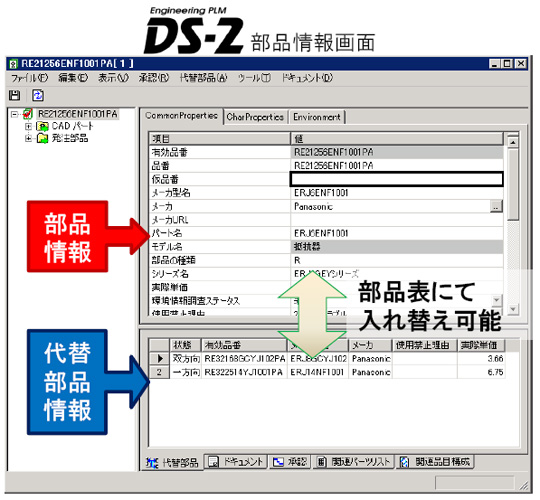Click the 項目 column header
This screenshot has height=500, width=540.
point(220,139)
